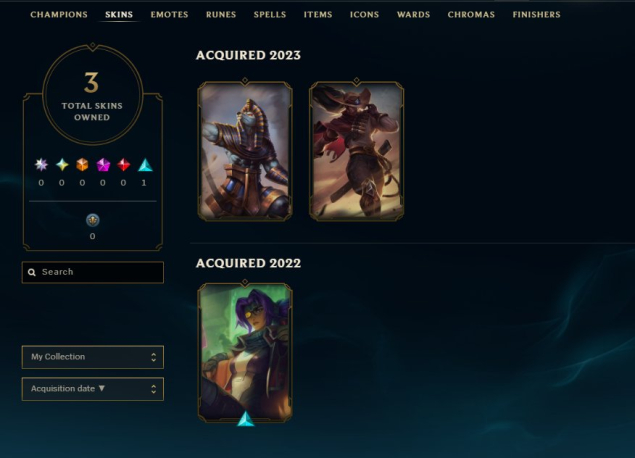This screenshot has height=458, width=635.
Task: Switch to the Champions tab
Action: tap(59, 15)
